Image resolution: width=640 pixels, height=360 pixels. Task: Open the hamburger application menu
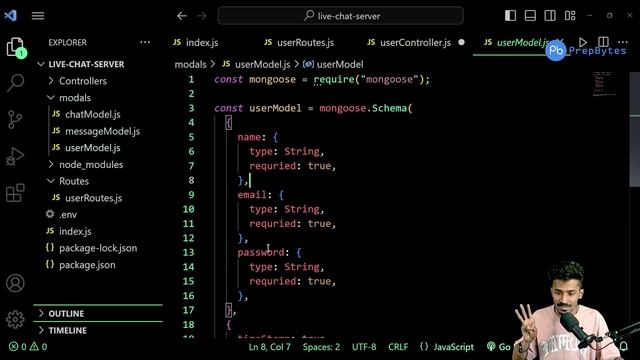coord(38,16)
